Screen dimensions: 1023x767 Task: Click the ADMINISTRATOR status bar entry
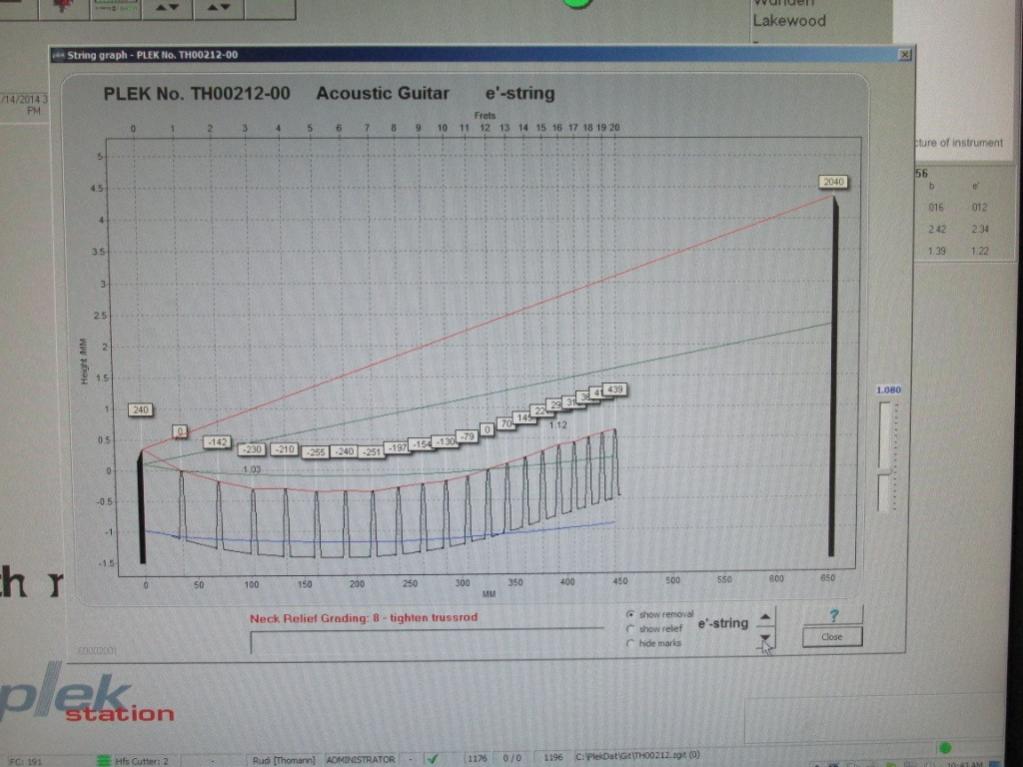[x=360, y=759]
